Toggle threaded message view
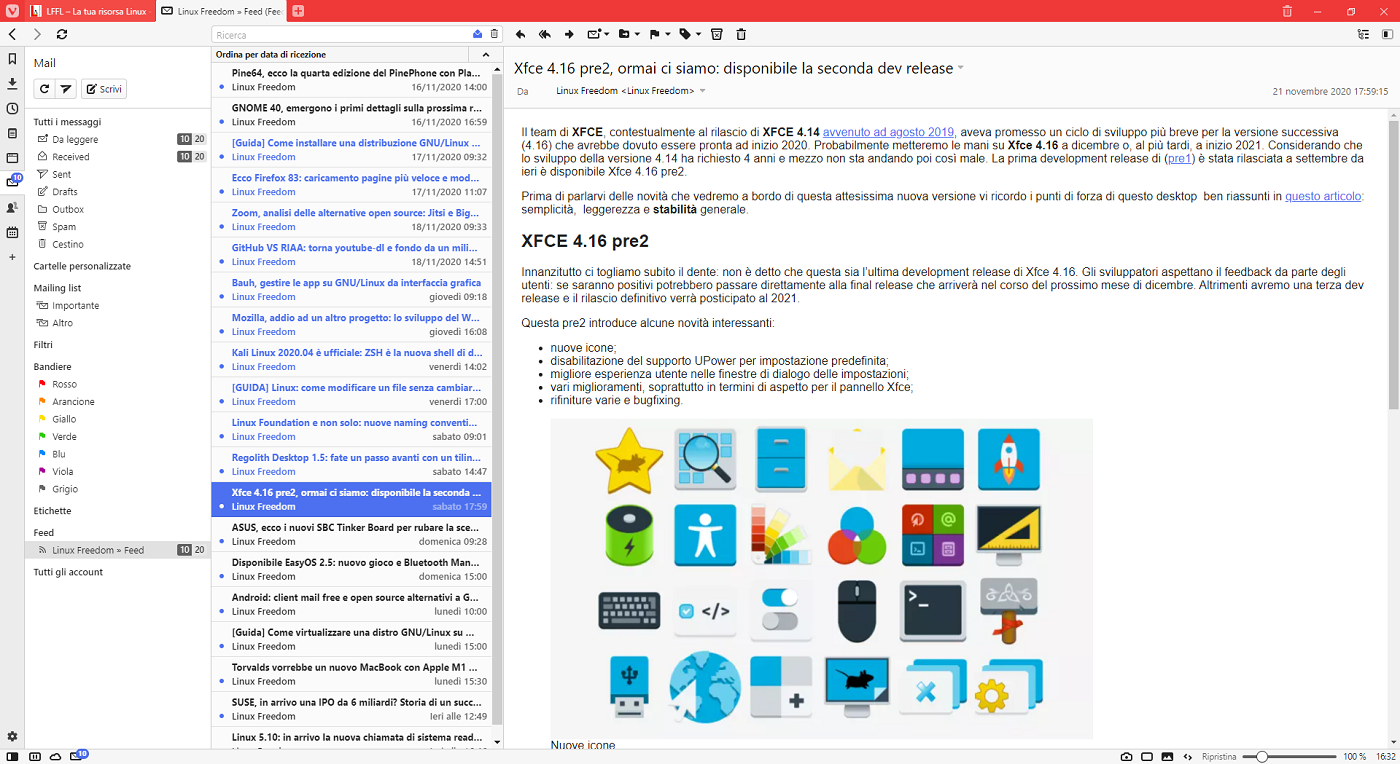The width and height of the screenshot is (1400, 764). tap(1363, 34)
